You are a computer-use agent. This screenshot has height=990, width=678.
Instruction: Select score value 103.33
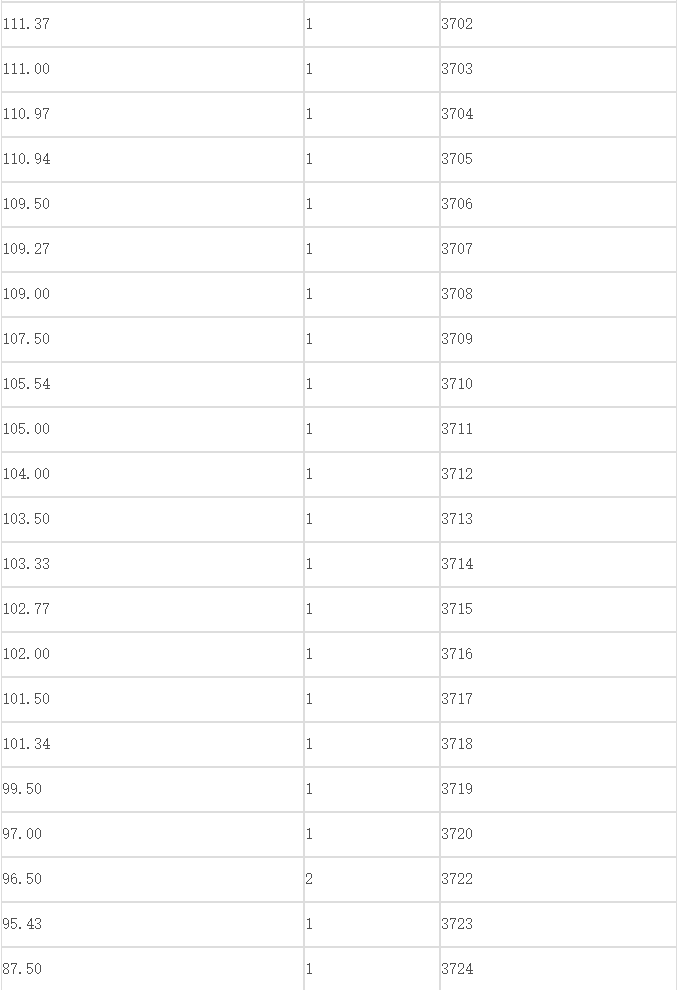[x=26, y=564]
